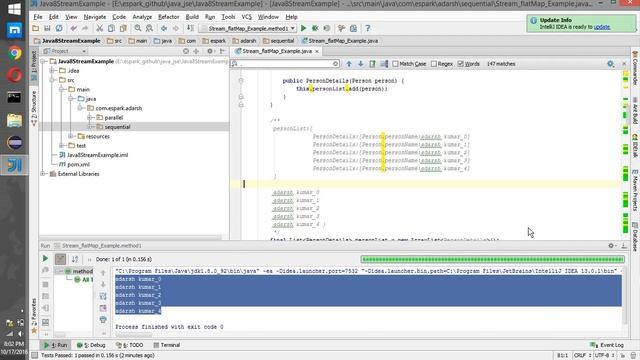
Task: Expand the test folder node
Action: tap(62, 146)
